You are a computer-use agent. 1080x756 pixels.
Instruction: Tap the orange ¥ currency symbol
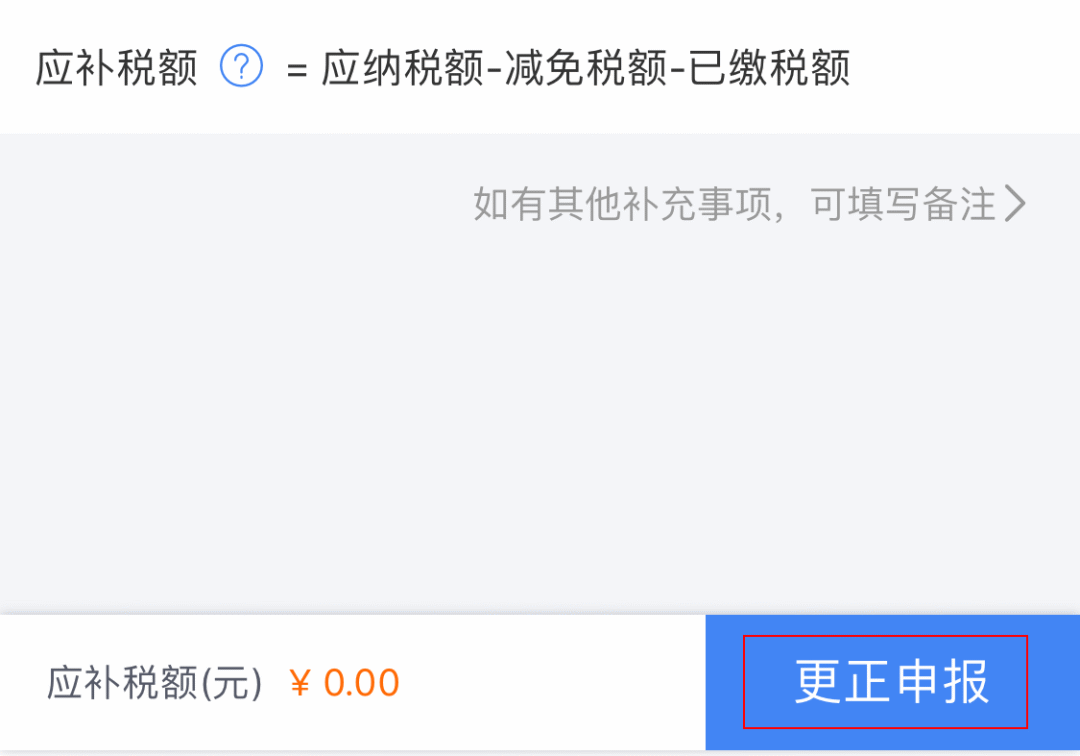point(300,683)
